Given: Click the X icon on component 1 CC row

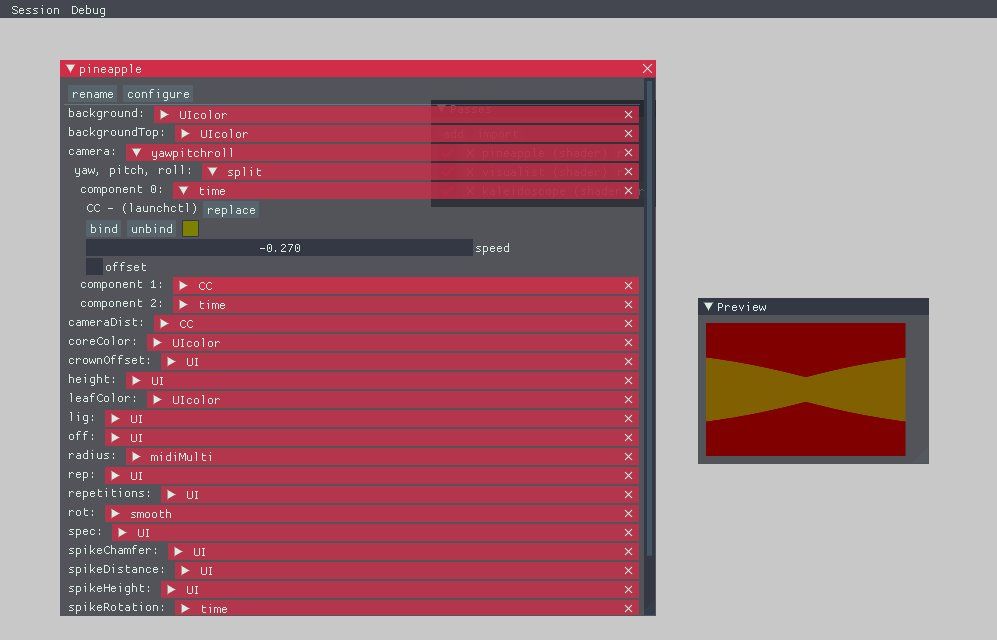Looking at the screenshot, I should click(x=628, y=286).
